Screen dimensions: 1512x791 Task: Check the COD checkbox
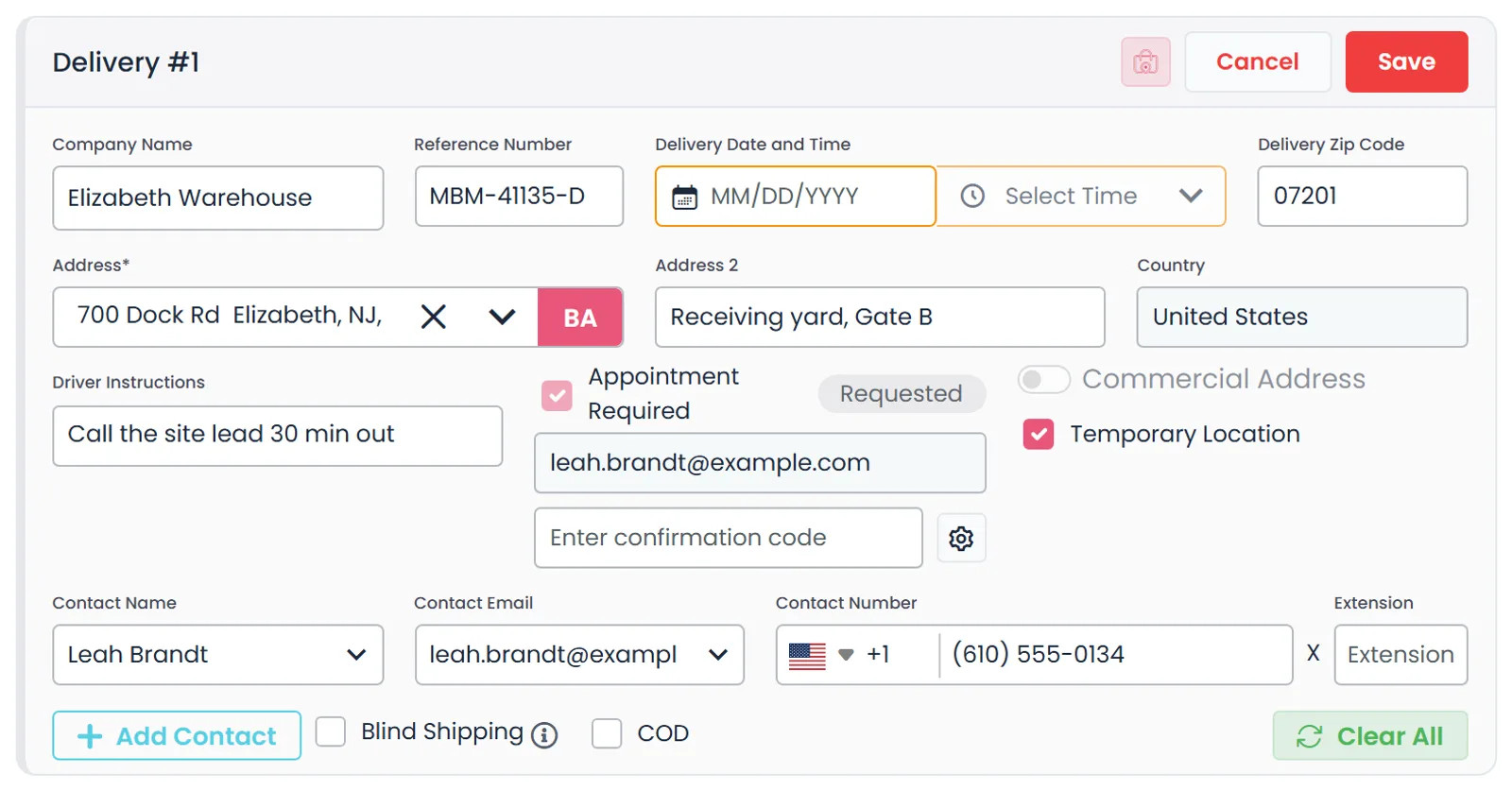(x=607, y=732)
